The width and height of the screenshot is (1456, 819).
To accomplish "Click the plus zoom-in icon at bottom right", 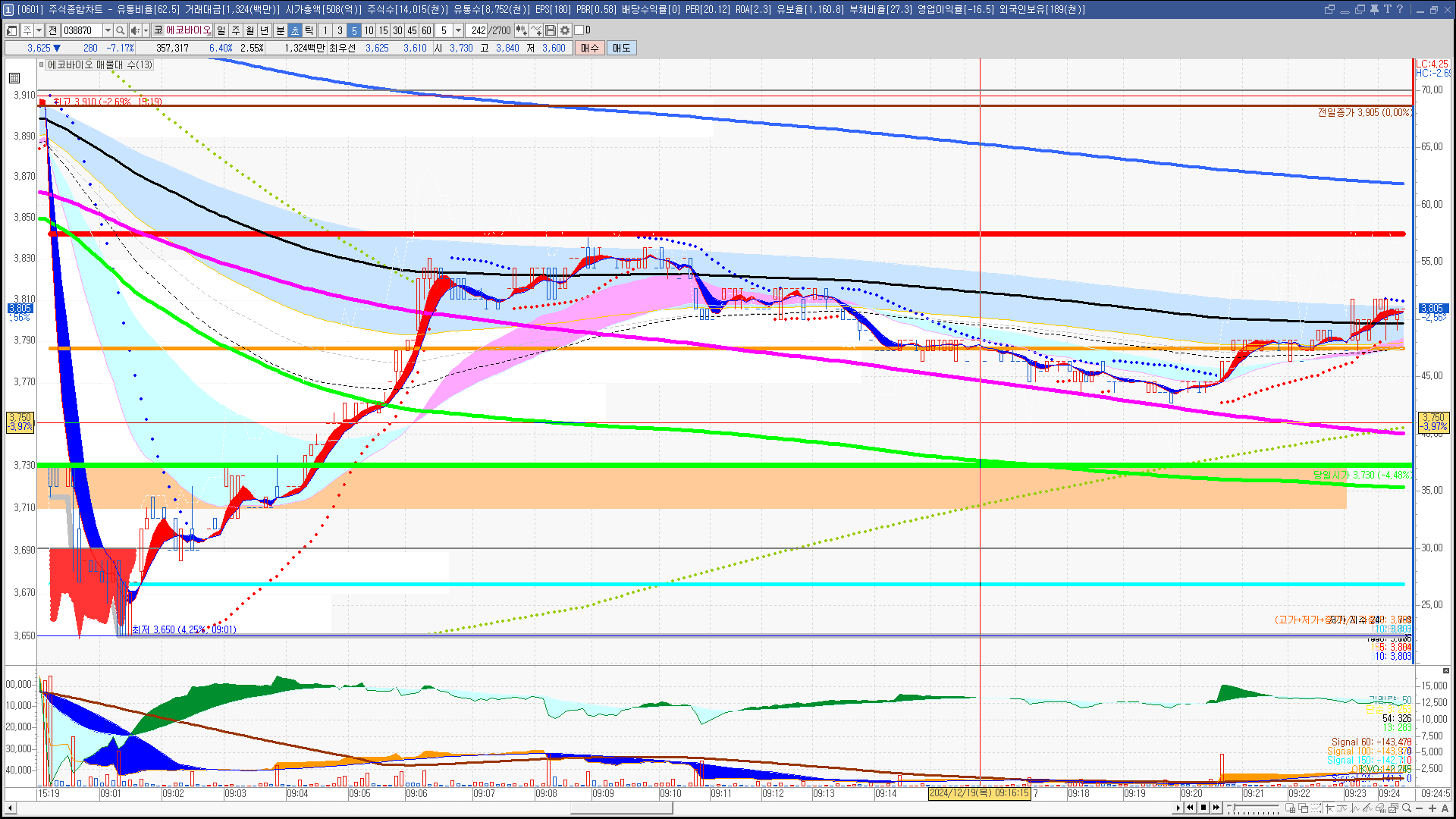I will click(1432, 808).
